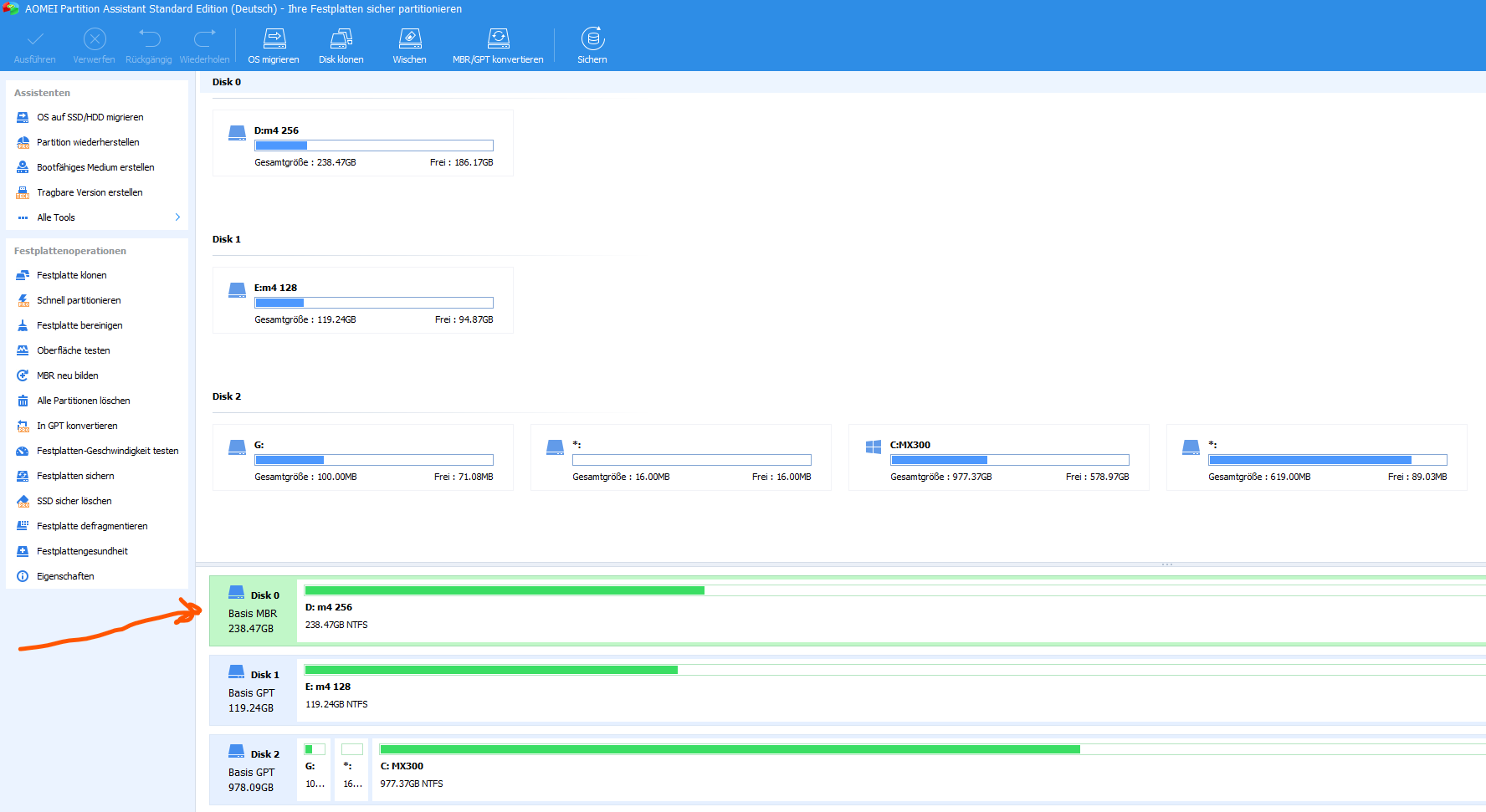This screenshot has width=1486, height=812.
Task: Select Disk 0 Basis MBR header
Action: pyautogui.click(x=253, y=611)
